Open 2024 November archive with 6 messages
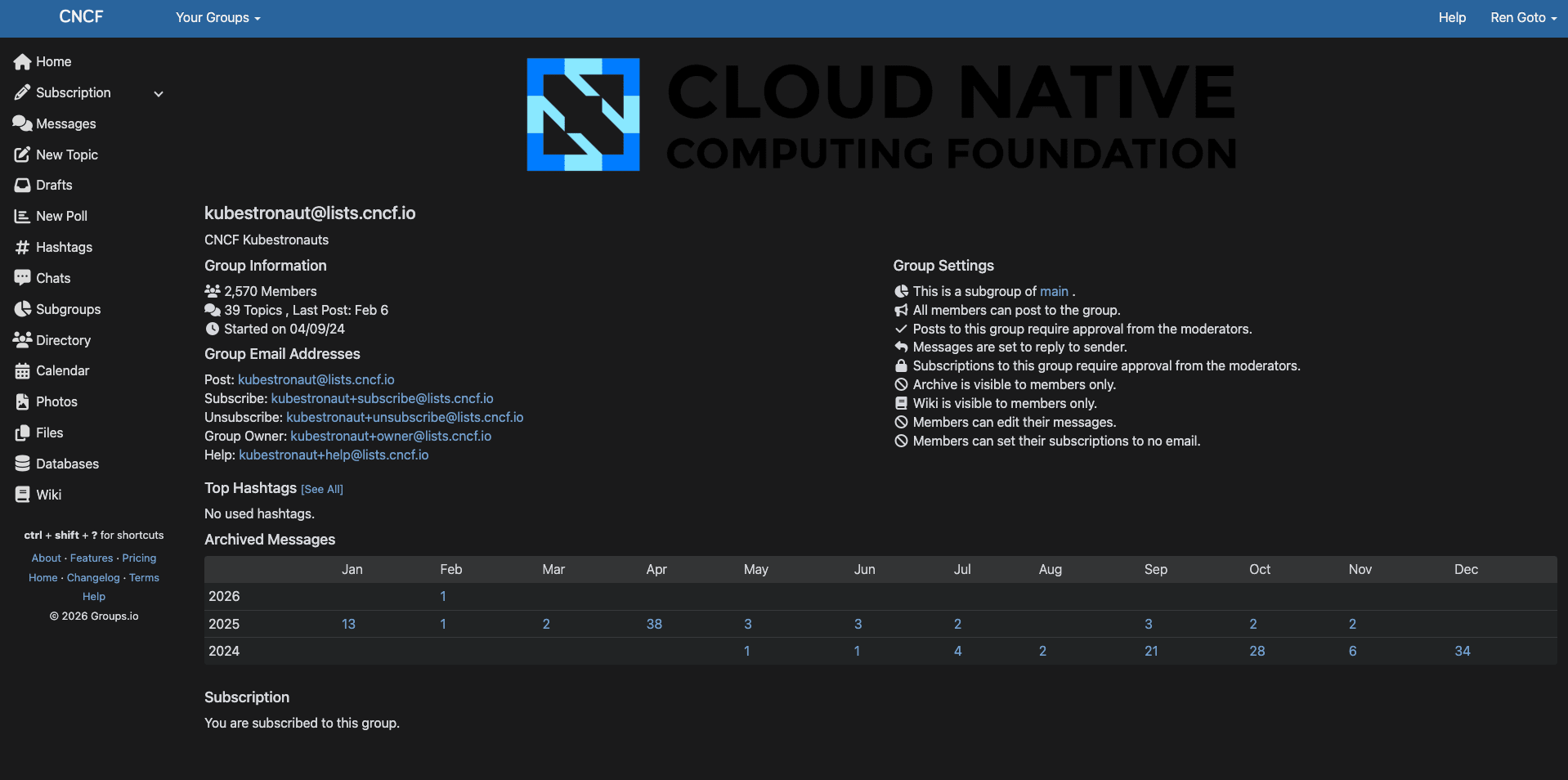The height and width of the screenshot is (780, 1568). pyautogui.click(x=1353, y=651)
